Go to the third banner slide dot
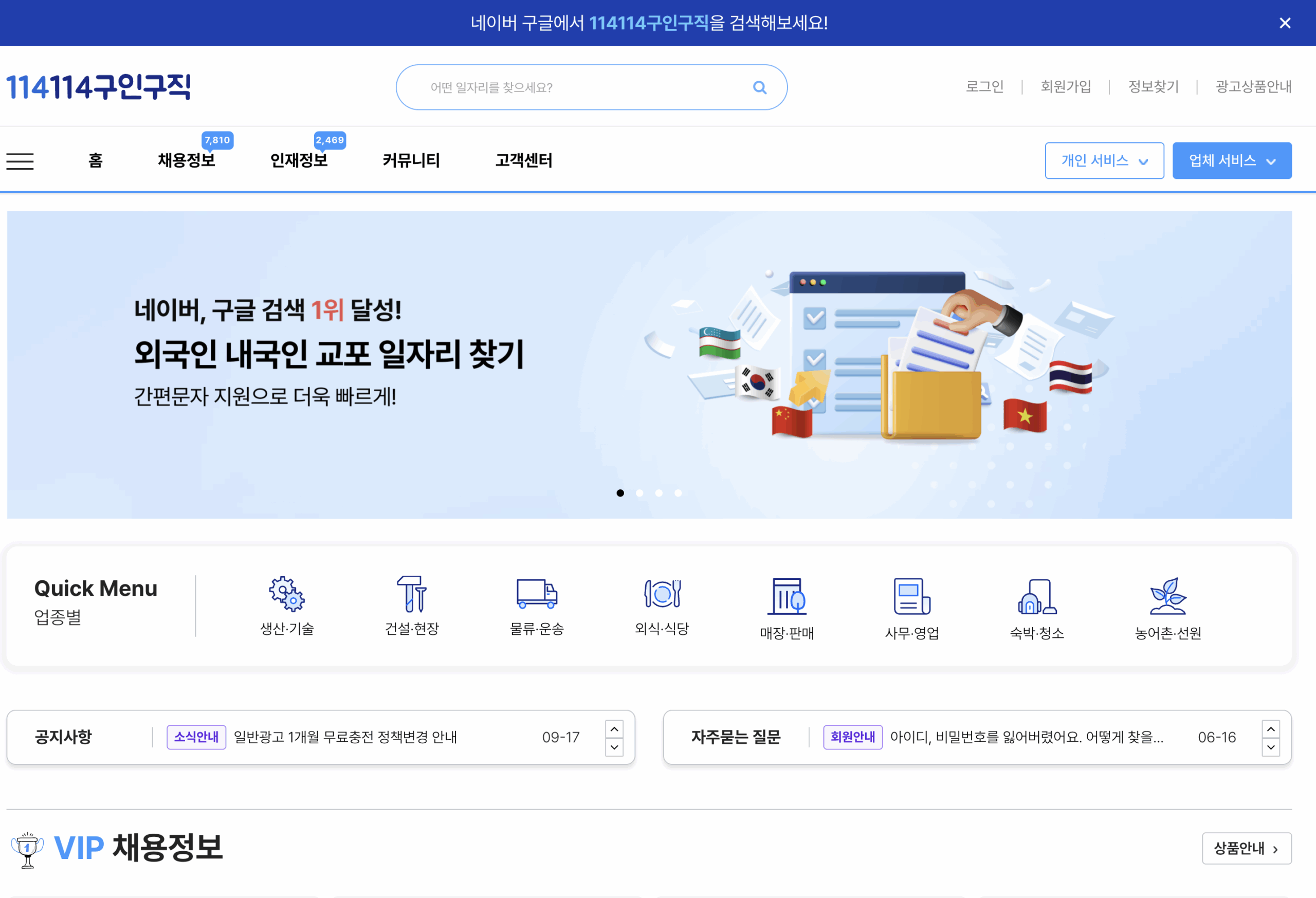Screen dimensions: 1316x898 (x=659, y=493)
